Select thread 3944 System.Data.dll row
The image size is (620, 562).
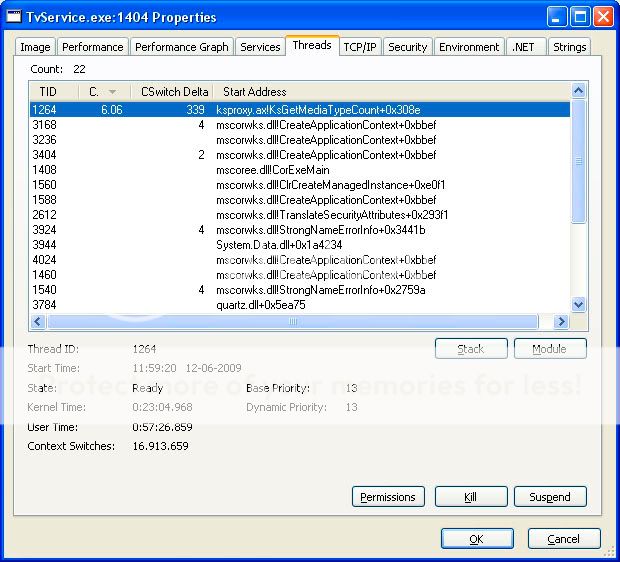pyautogui.click(x=280, y=245)
